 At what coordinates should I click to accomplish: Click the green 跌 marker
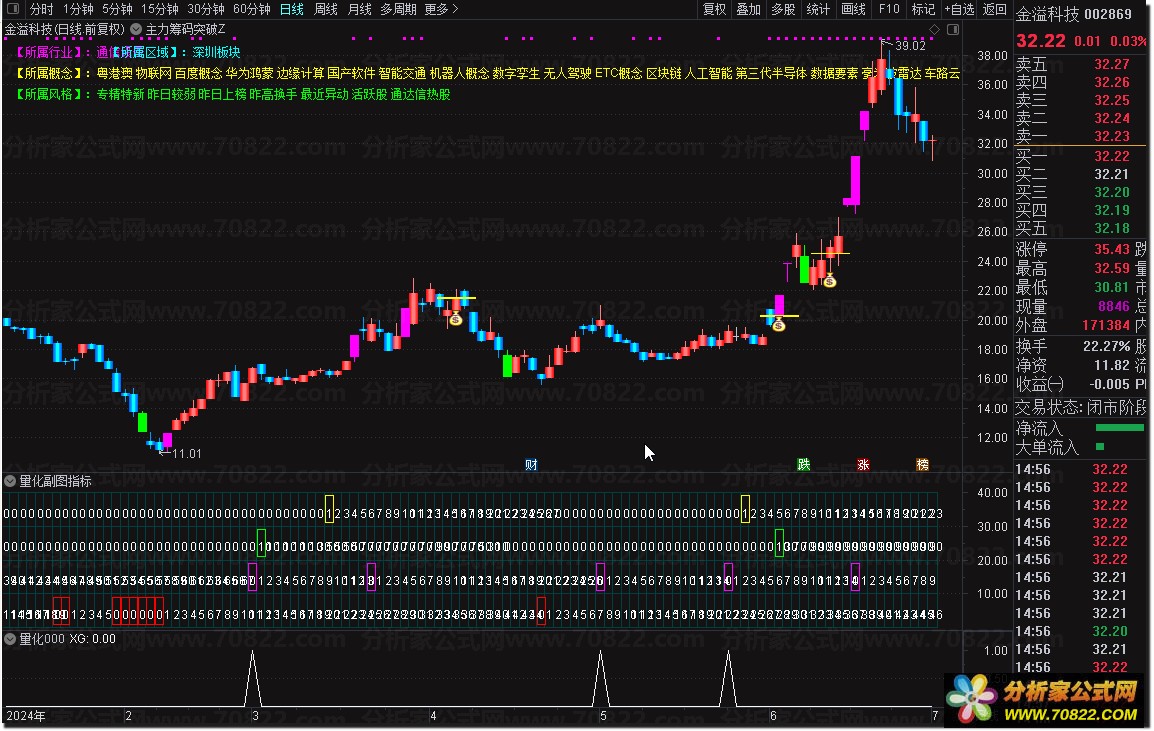tap(804, 465)
